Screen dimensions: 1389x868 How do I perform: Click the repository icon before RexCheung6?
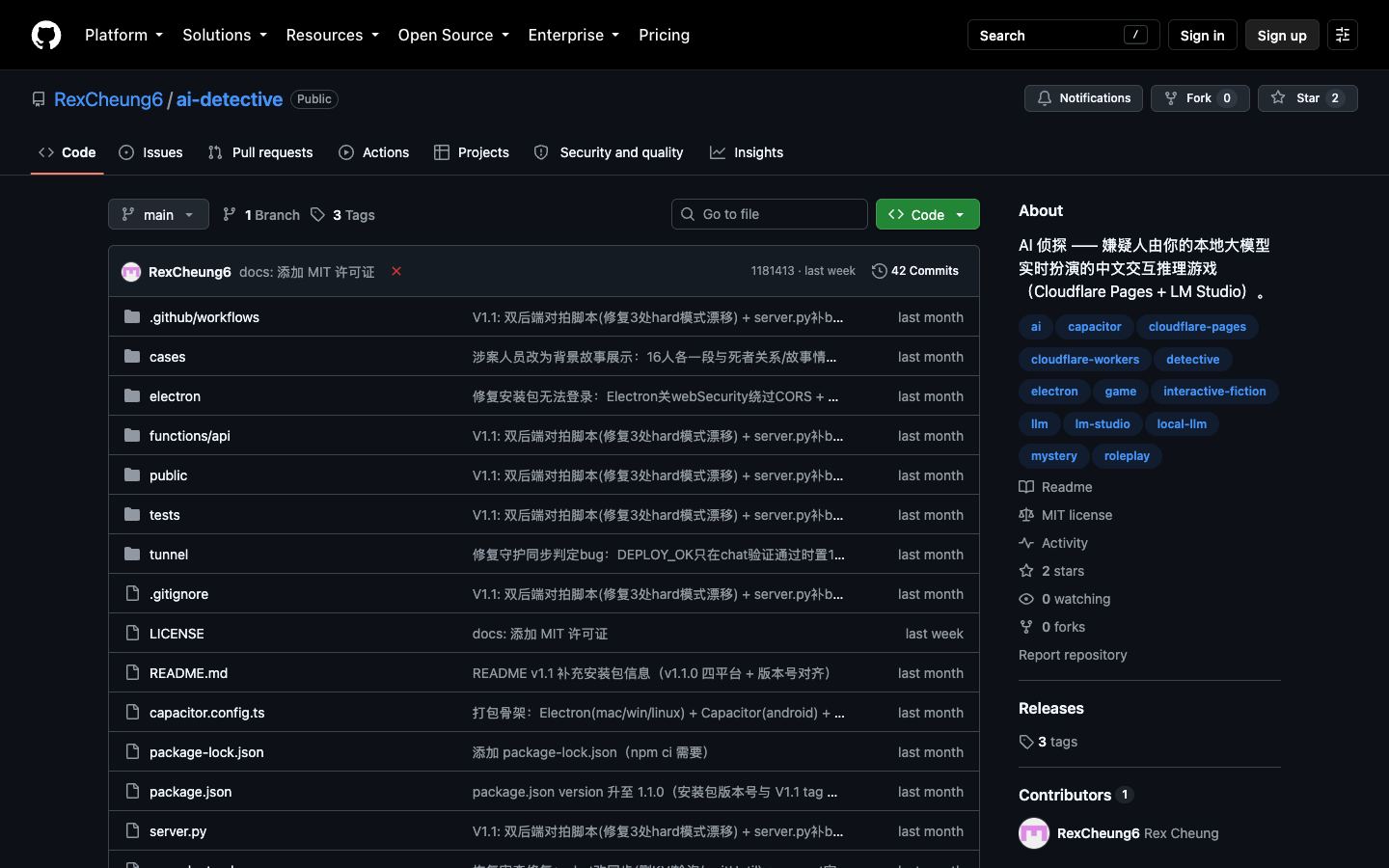tap(39, 99)
